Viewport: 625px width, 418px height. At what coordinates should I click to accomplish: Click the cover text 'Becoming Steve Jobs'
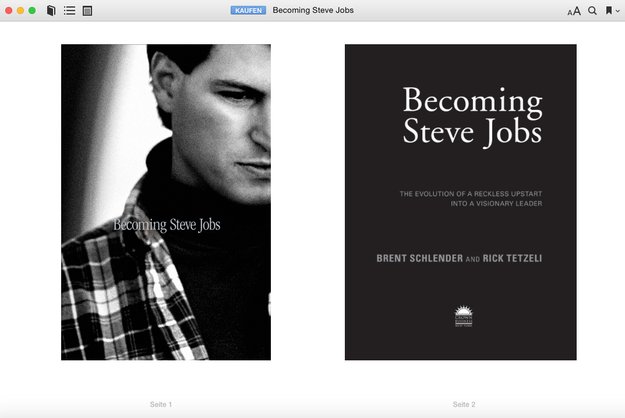click(x=167, y=225)
